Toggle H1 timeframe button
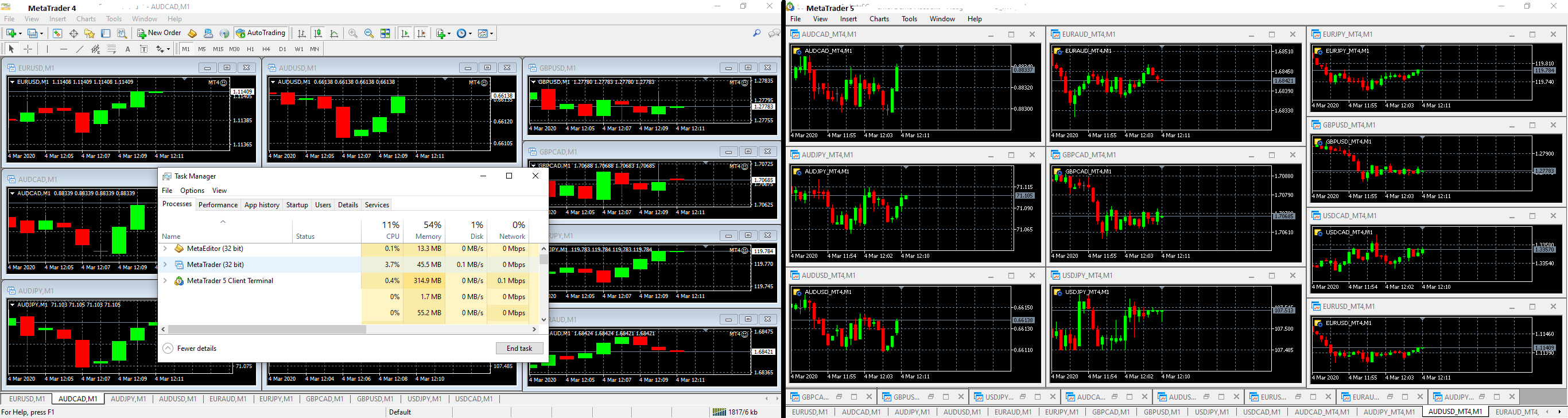 (x=250, y=49)
